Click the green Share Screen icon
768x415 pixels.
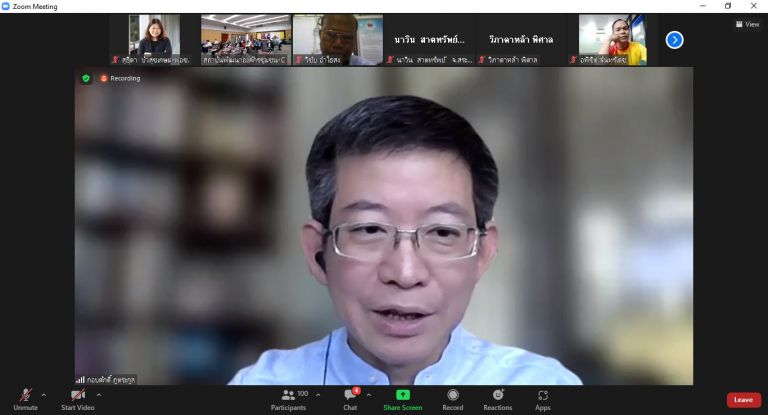pyautogui.click(x=403, y=395)
